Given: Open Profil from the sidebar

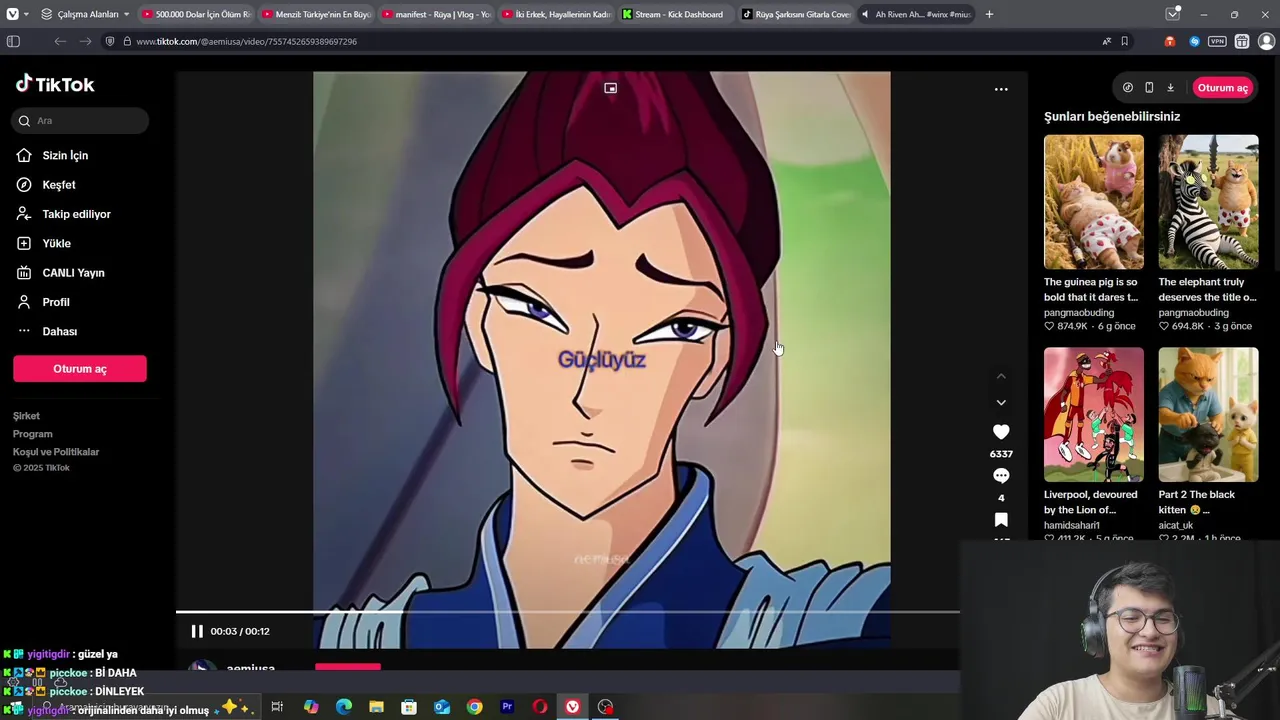Looking at the screenshot, I should tap(56, 302).
